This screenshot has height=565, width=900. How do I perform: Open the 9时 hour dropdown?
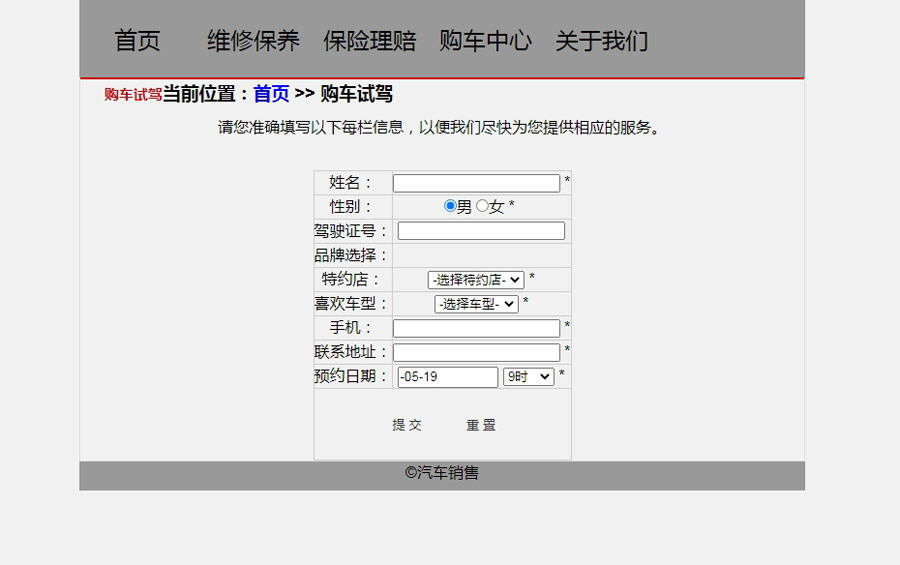coord(529,377)
